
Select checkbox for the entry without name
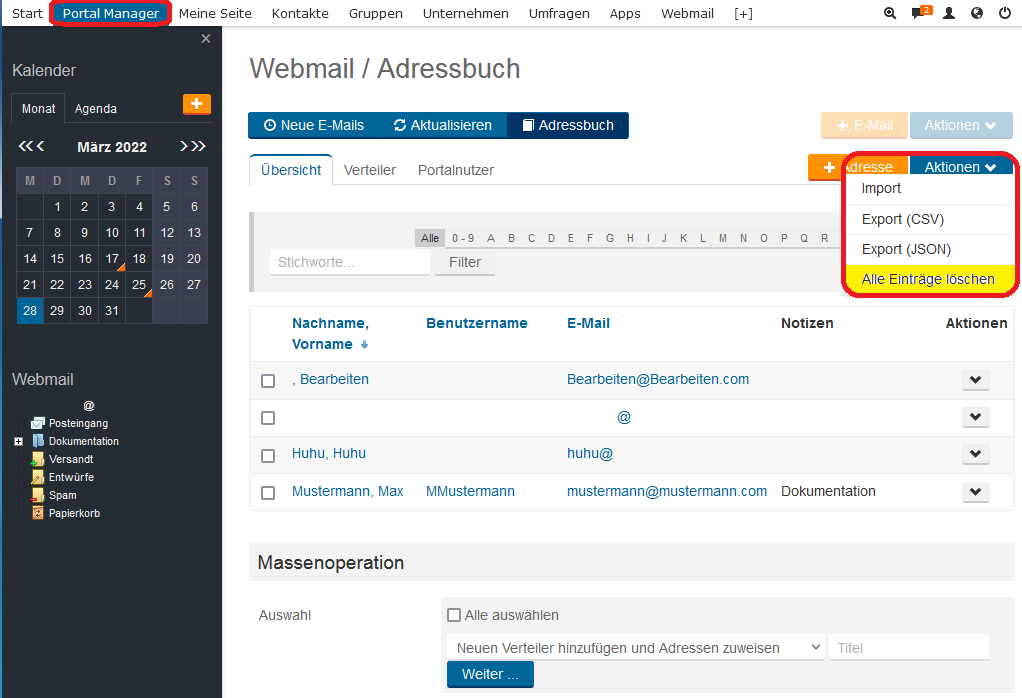(x=268, y=418)
